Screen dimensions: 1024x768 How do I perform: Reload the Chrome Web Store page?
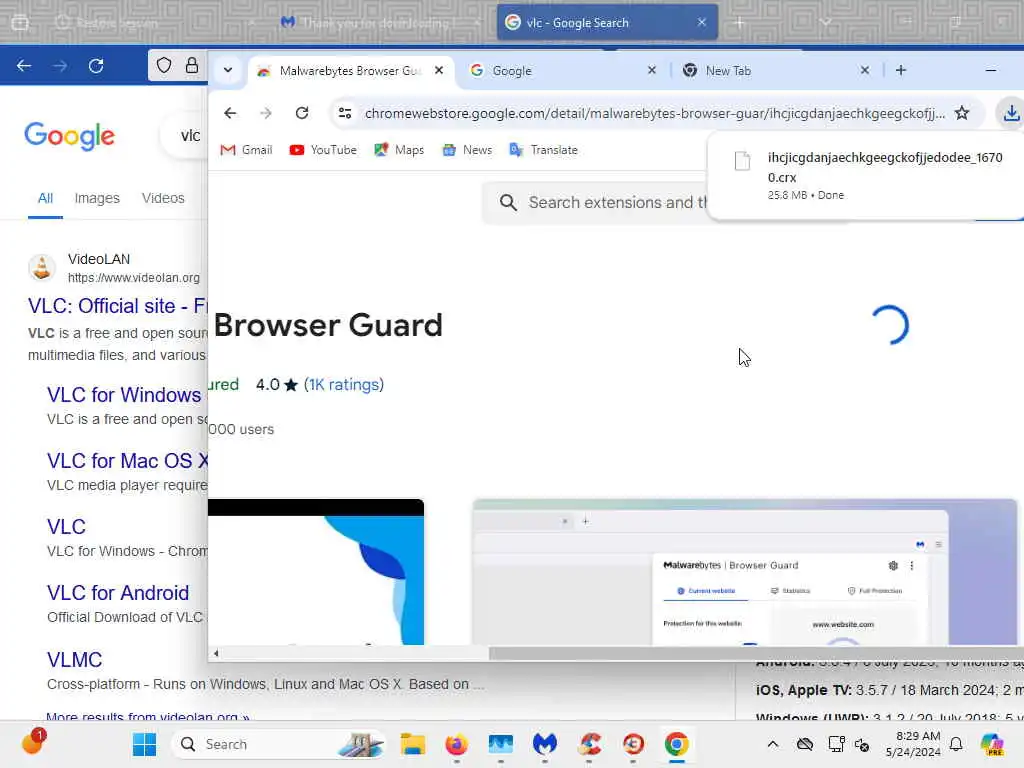point(302,113)
